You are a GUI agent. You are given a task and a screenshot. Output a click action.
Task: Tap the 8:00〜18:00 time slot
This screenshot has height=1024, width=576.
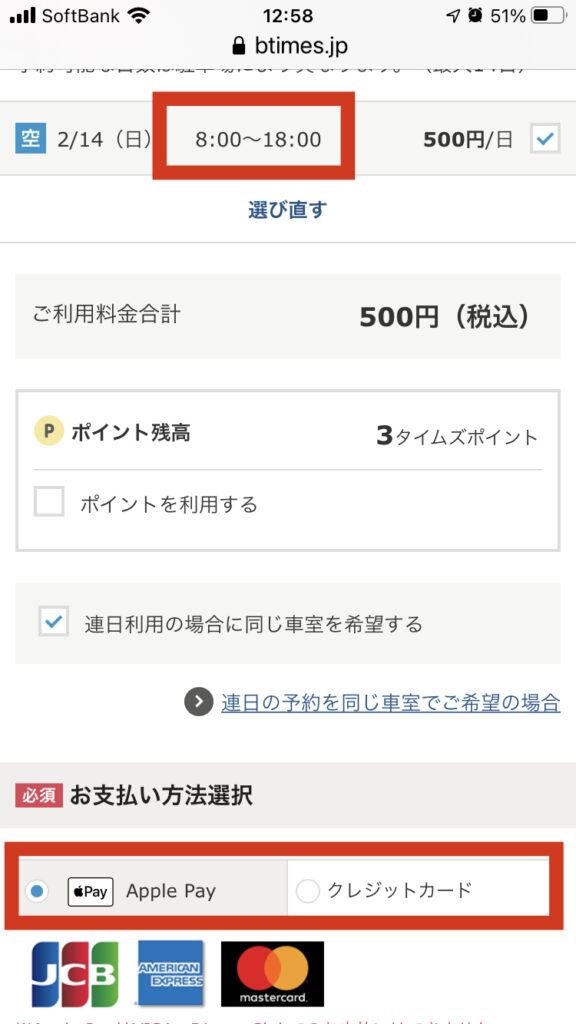tap(258, 139)
